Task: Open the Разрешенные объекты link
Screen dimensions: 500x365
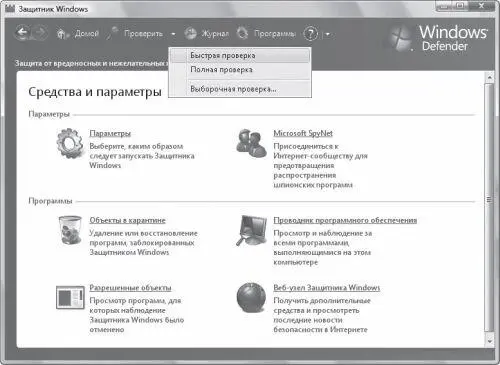Action: tap(130, 288)
